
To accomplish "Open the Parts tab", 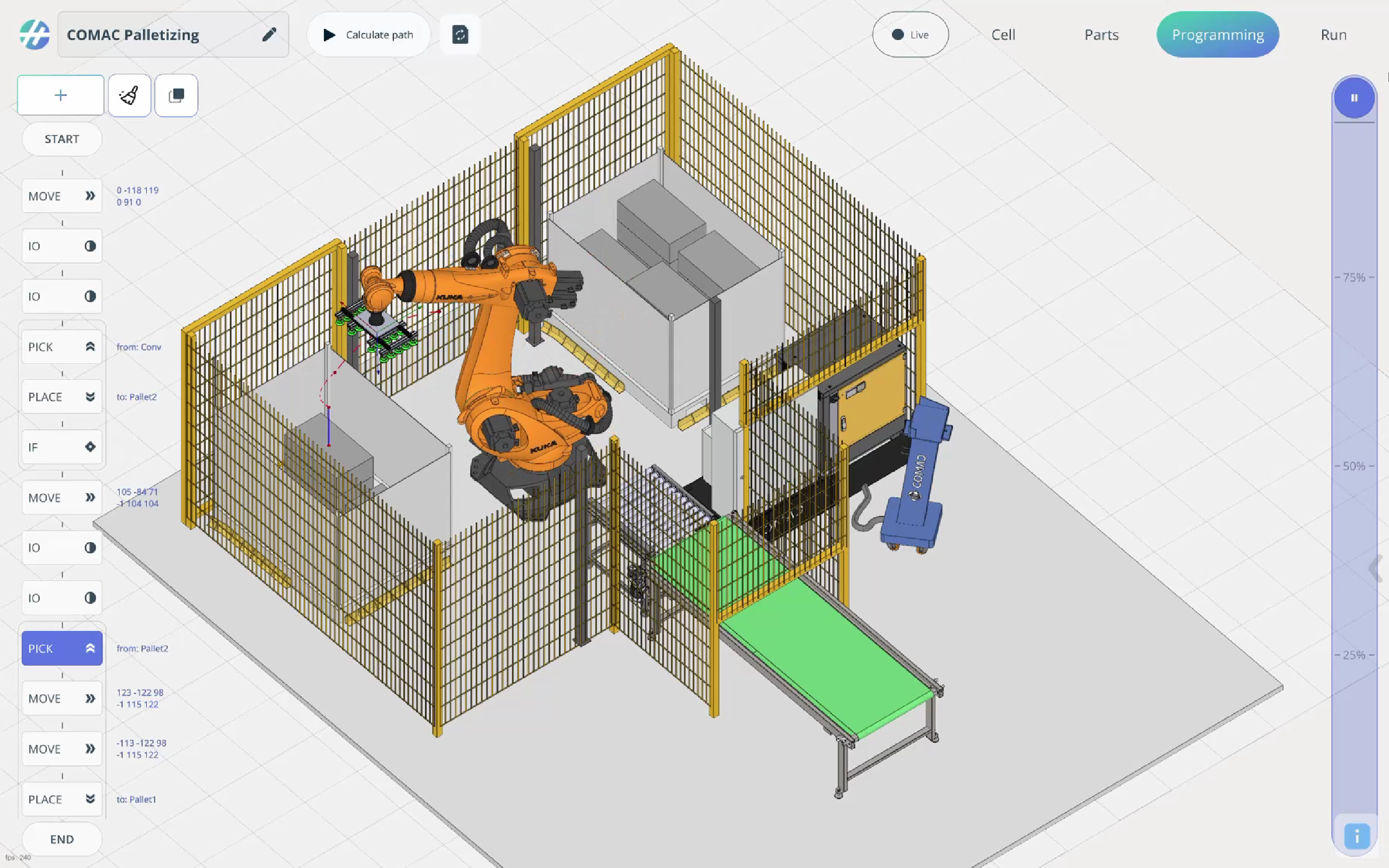I will (1101, 34).
